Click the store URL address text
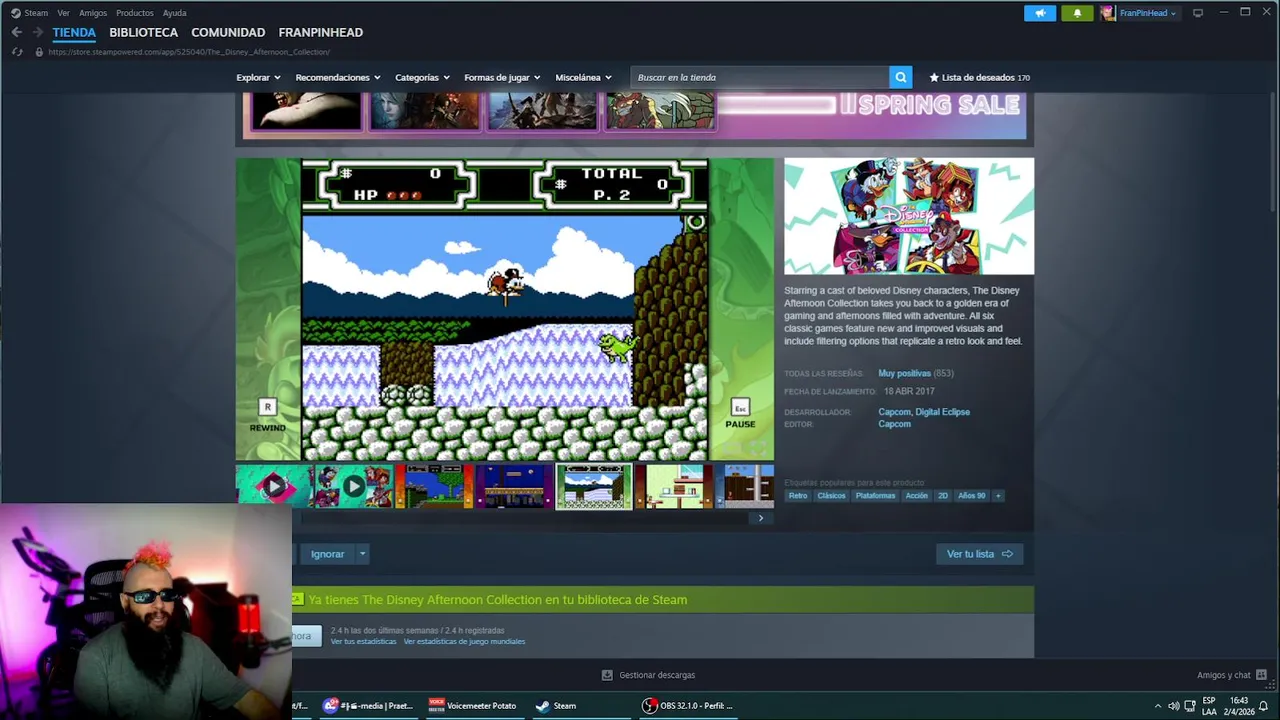Screen dimensions: 1280x720 click(x=189, y=52)
